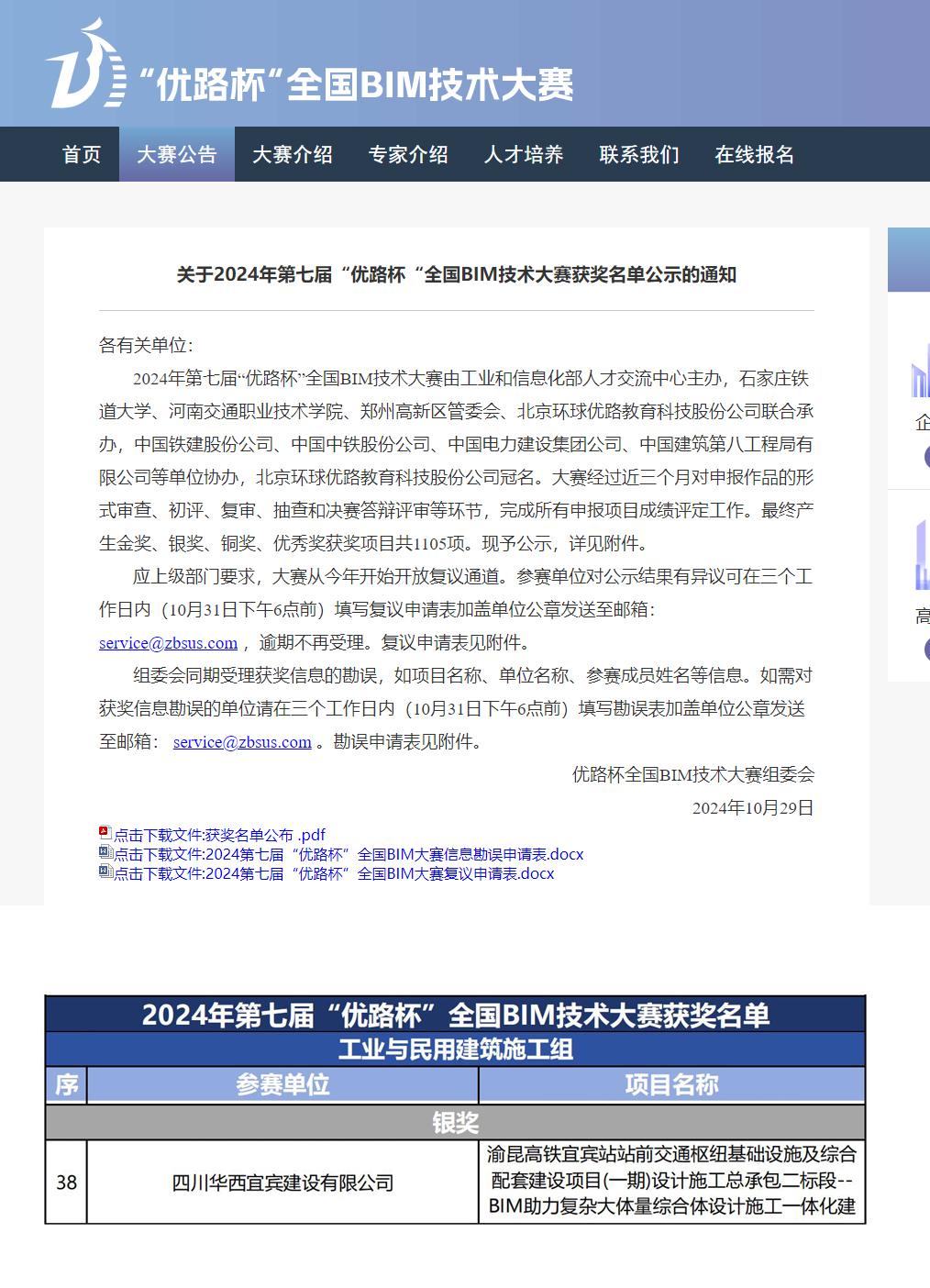Click the 项目名称 column header

(672, 1084)
